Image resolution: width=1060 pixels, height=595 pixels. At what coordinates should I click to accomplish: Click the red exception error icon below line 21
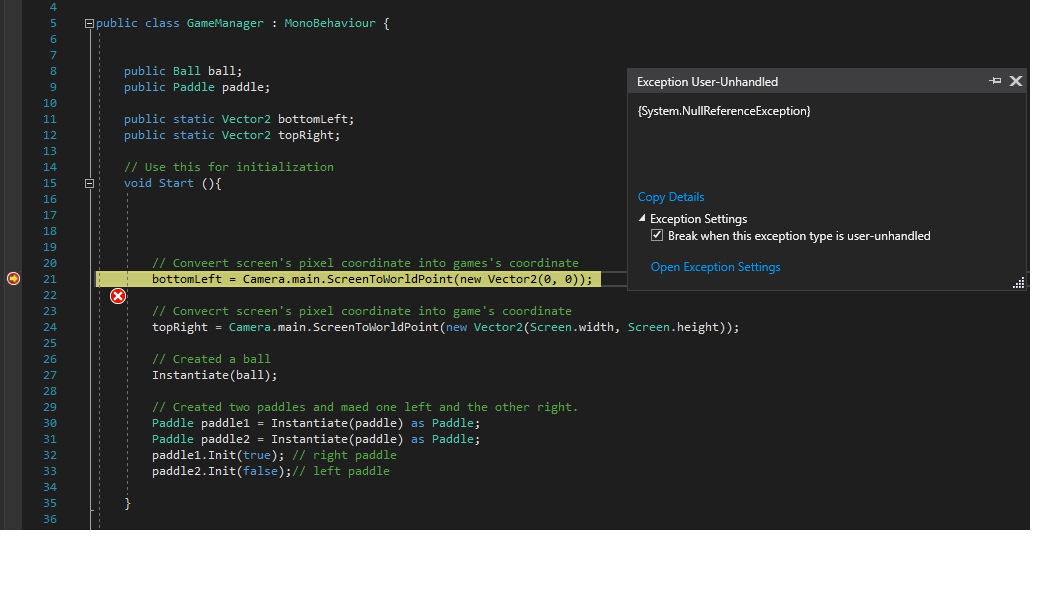pos(118,295)
